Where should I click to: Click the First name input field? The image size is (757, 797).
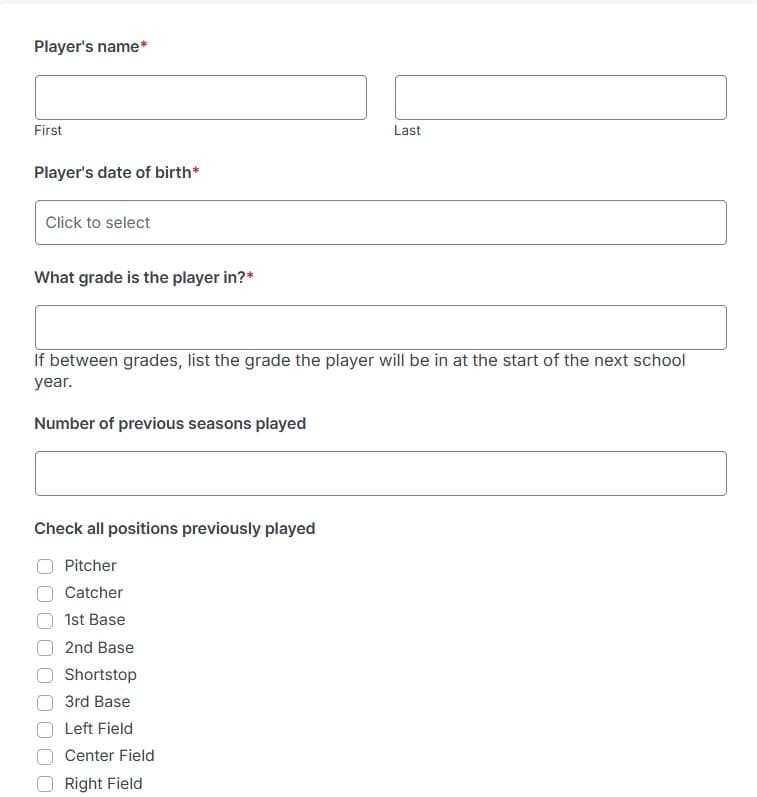tap(201, 98)
